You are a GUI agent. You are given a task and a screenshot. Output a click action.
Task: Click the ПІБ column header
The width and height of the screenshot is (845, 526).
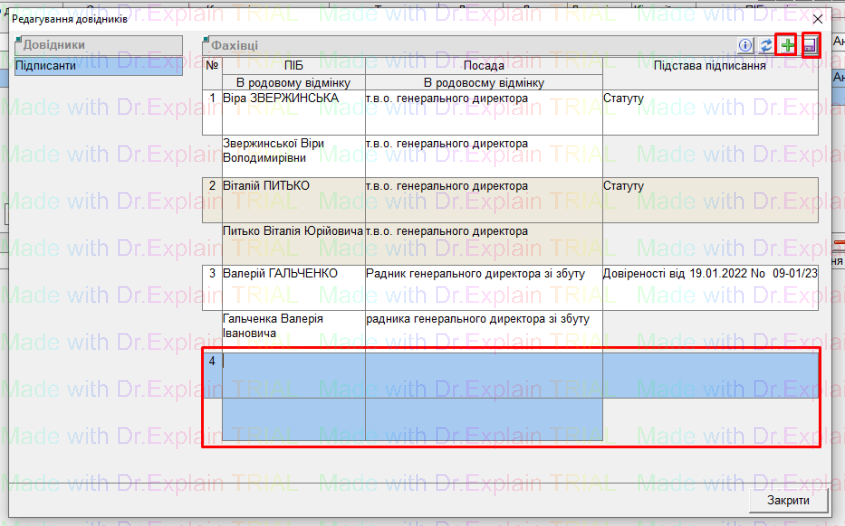pyautogui.click(x=294, y=65)
